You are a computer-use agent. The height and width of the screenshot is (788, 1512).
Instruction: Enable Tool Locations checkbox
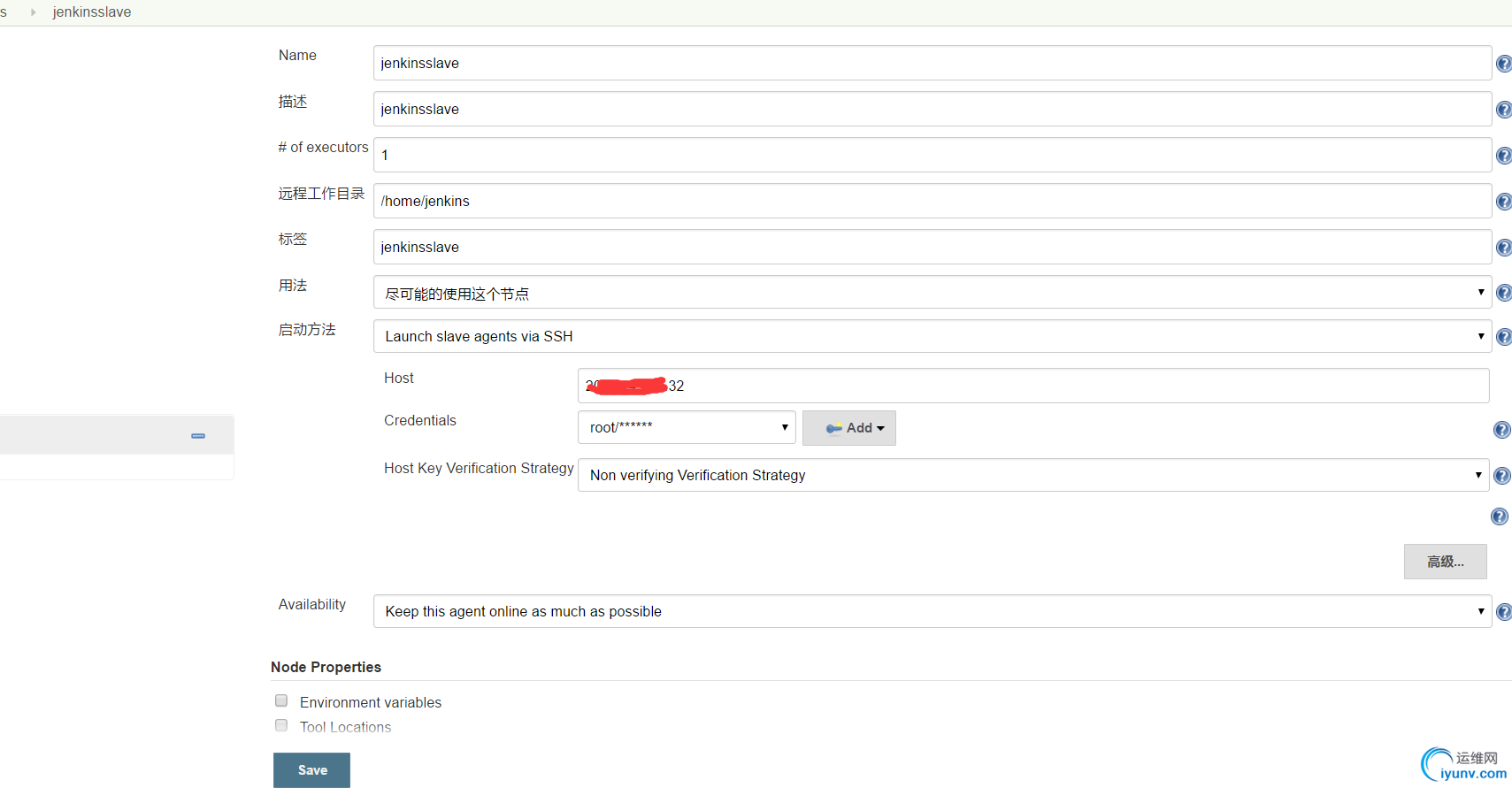coord(281,725)
